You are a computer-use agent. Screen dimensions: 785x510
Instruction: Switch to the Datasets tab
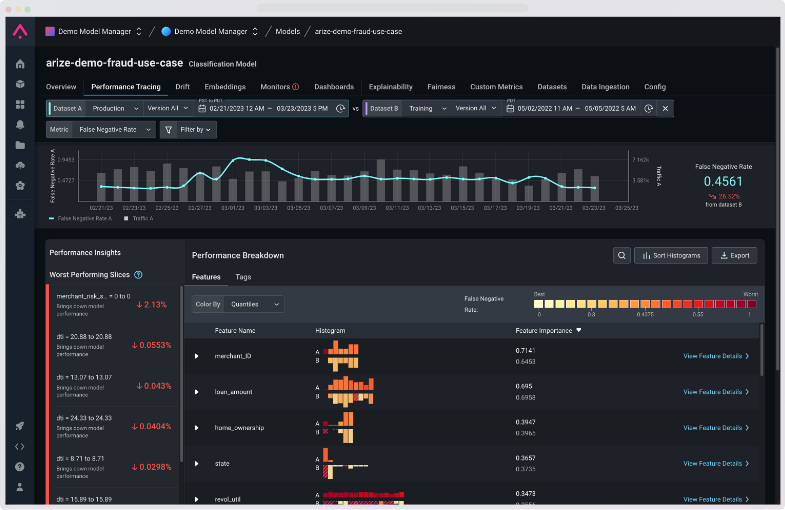pyautogui.click(x=552, y=87)
